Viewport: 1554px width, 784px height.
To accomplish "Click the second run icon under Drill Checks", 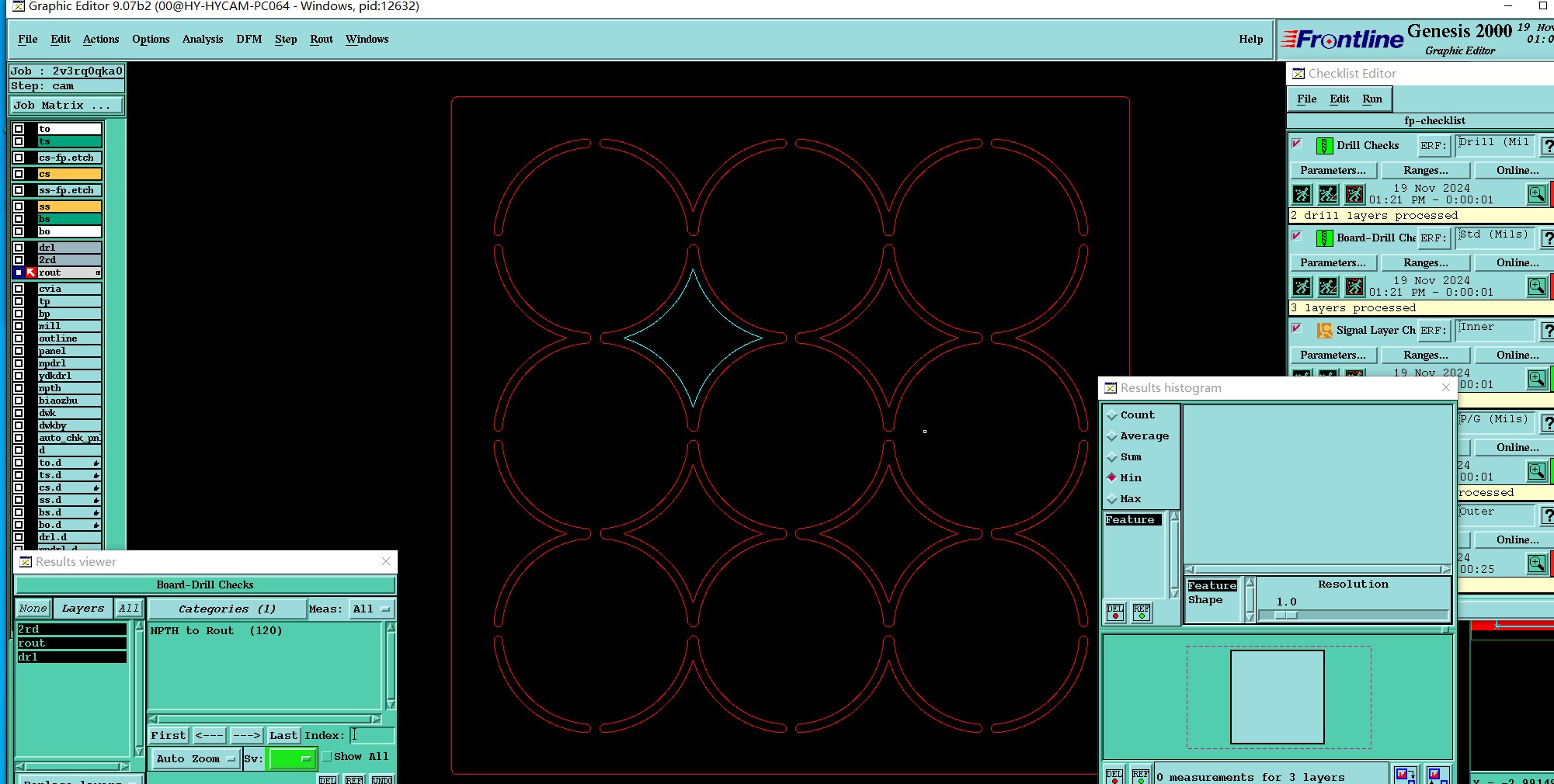I will [1329, 194].
